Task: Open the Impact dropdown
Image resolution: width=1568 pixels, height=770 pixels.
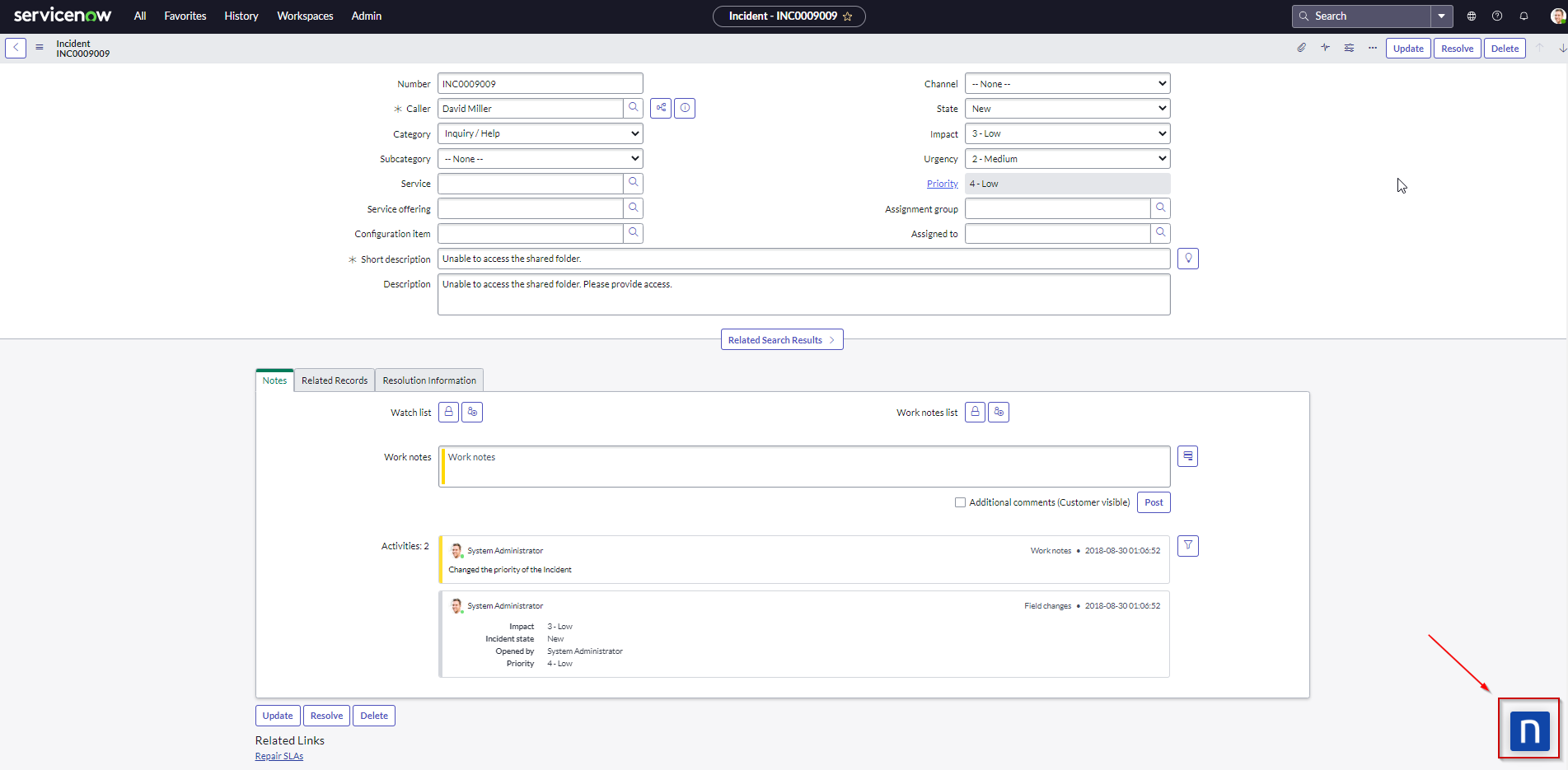Action: 1068,133
